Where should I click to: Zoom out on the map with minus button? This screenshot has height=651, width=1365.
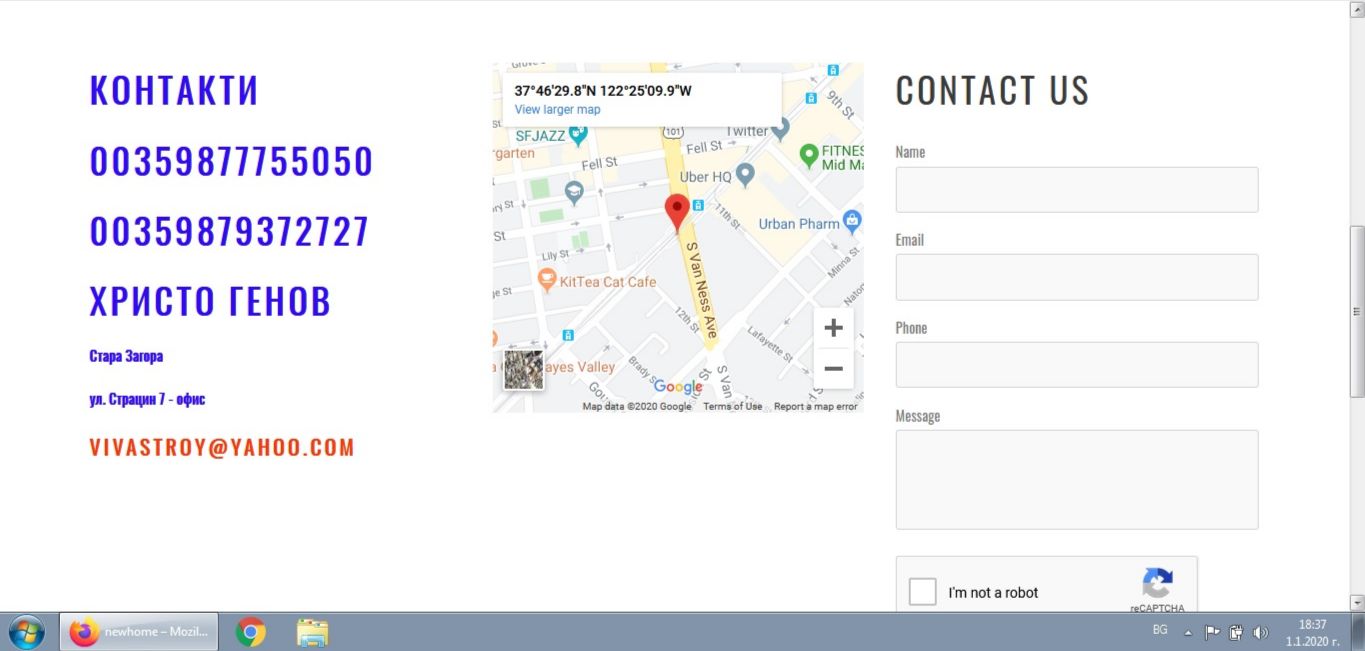click(833, 369)
